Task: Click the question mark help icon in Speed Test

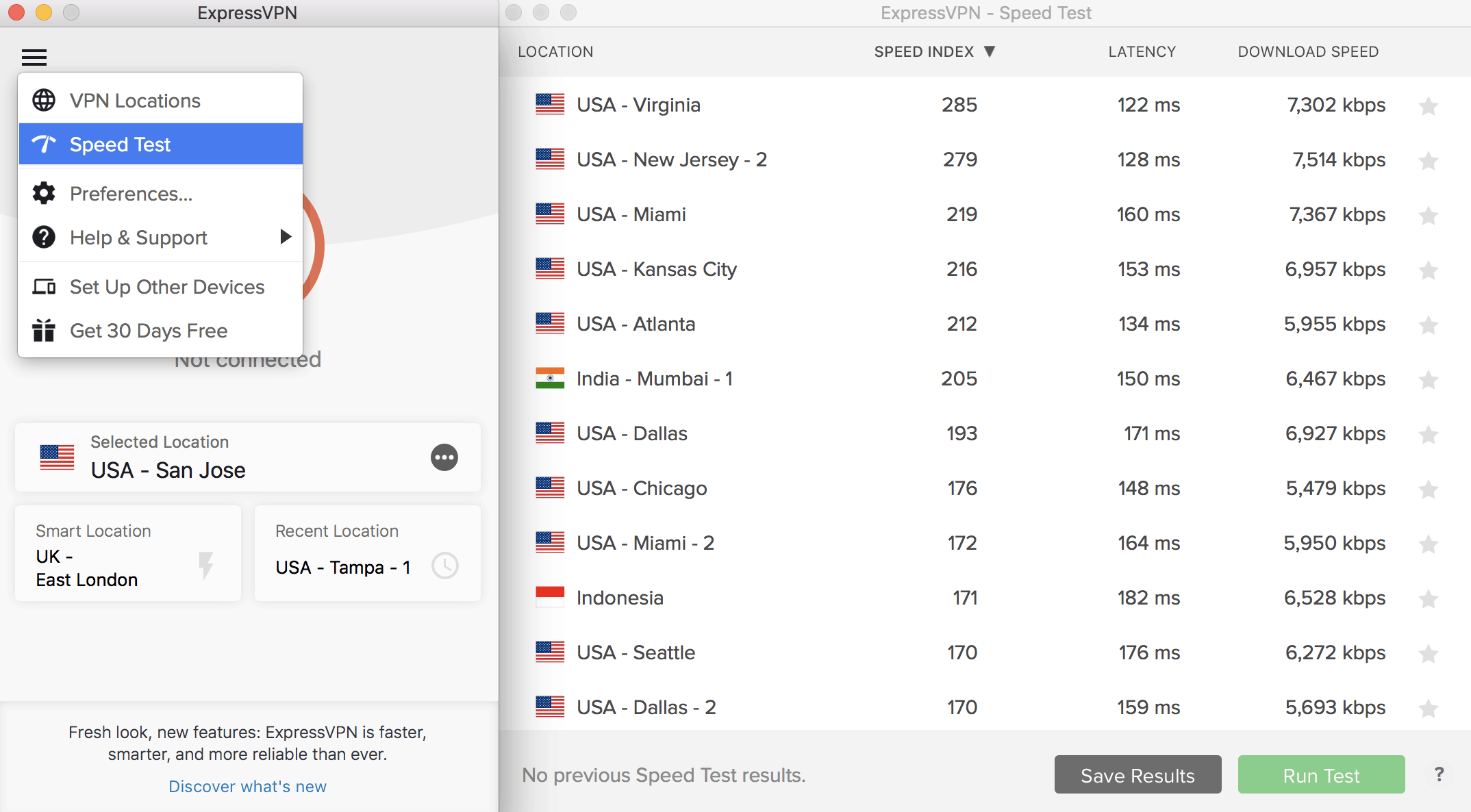Action: click(x=1439, y=774)
